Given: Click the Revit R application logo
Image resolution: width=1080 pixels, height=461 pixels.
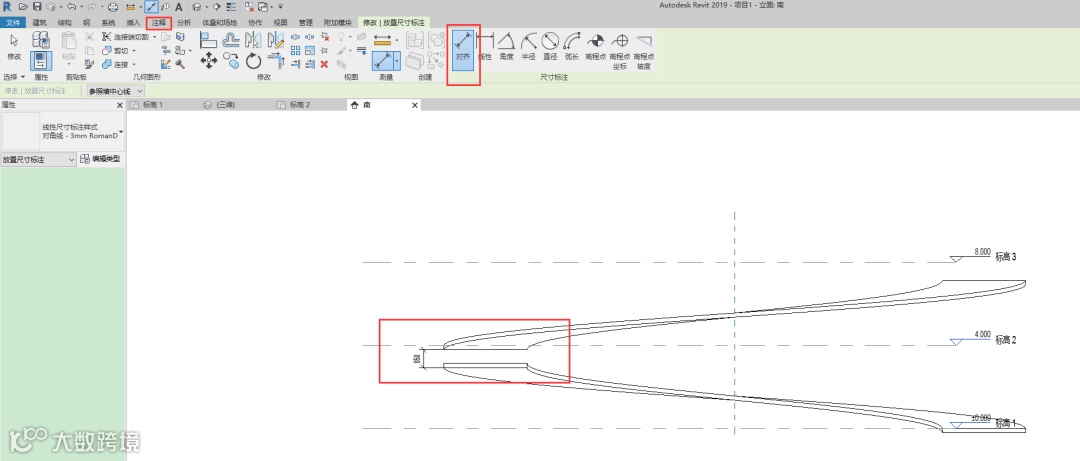Looking at the screenshot, I should point(7,6).
